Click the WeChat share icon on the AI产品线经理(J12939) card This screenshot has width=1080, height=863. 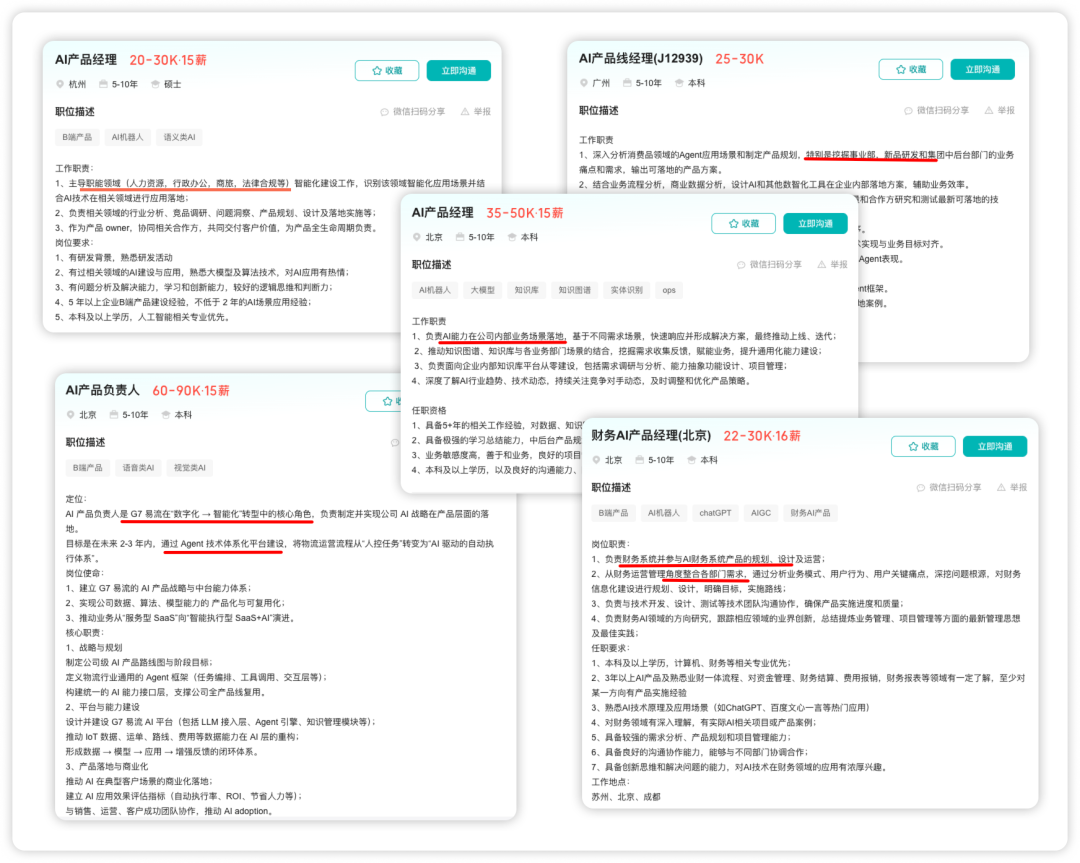[908, 110]
